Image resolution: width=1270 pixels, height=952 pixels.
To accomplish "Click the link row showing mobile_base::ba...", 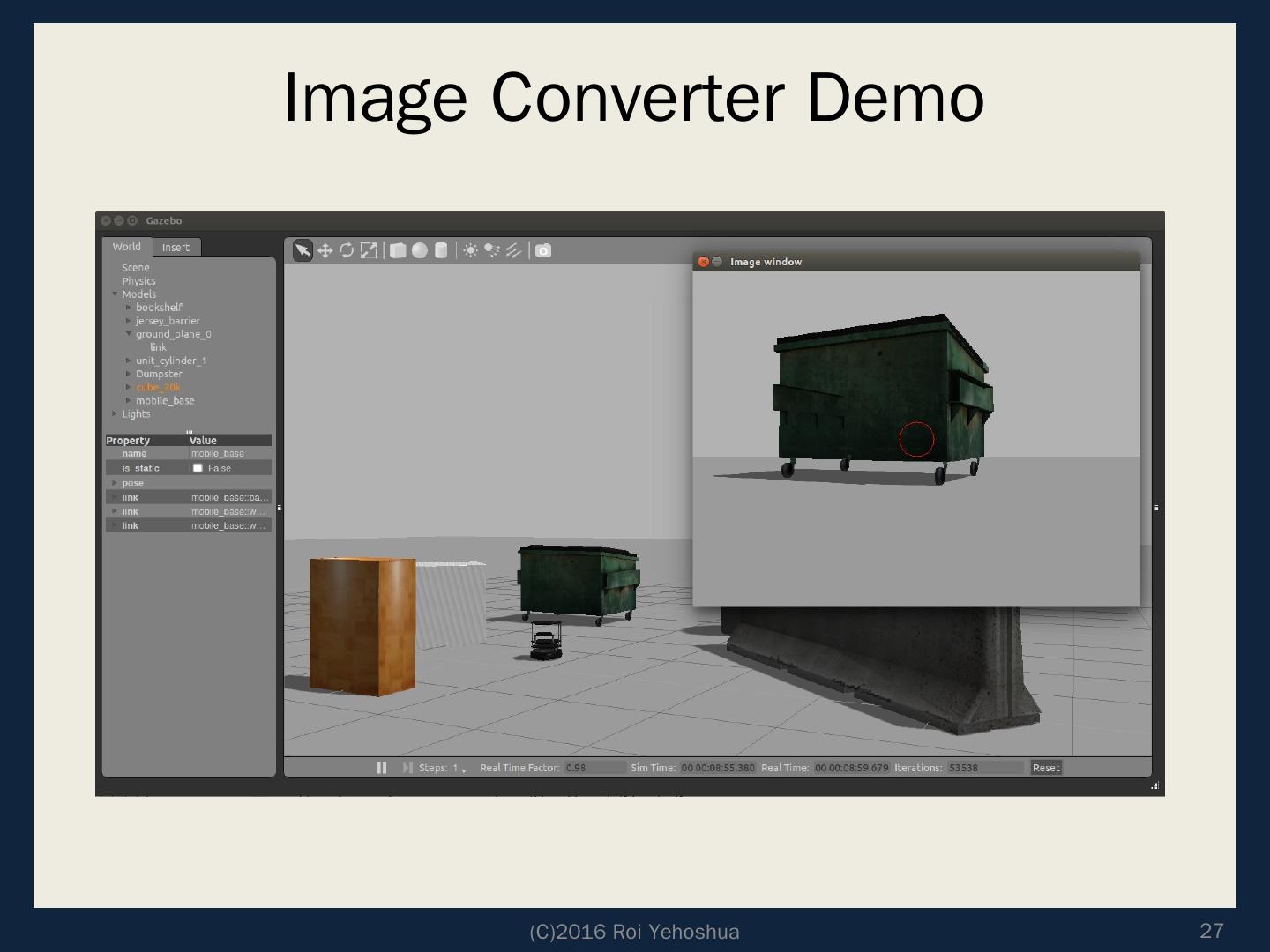I will tap(189, 498).
